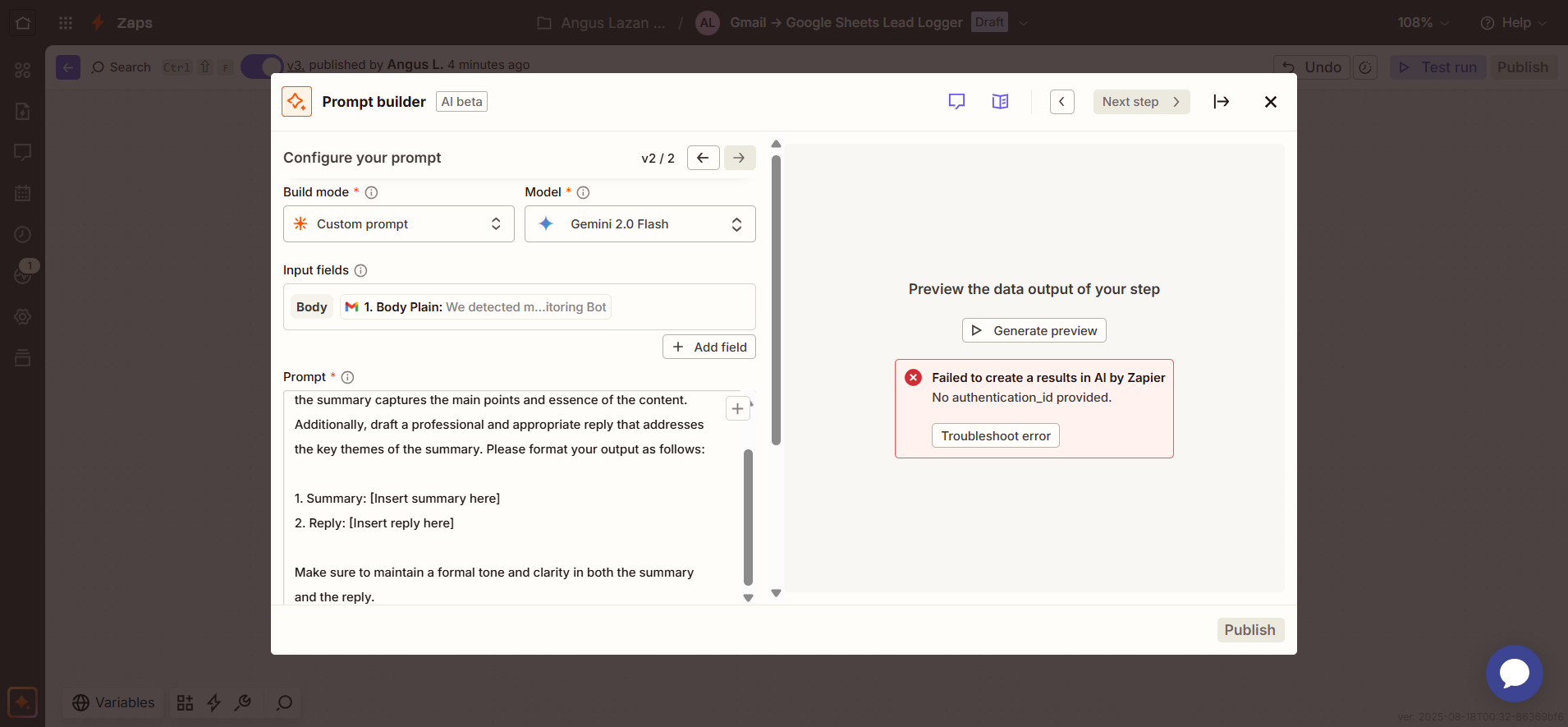The height and width of the screenshot is (727, 1568).
Task: Open the sidebar comments icon
Action: (x=23, y=152)
